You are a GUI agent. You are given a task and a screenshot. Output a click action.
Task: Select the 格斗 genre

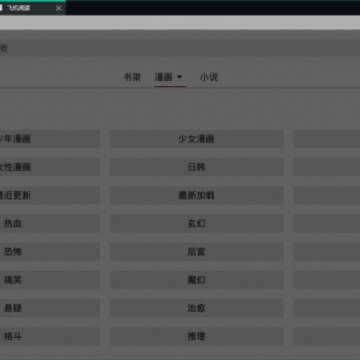(50, 336)
